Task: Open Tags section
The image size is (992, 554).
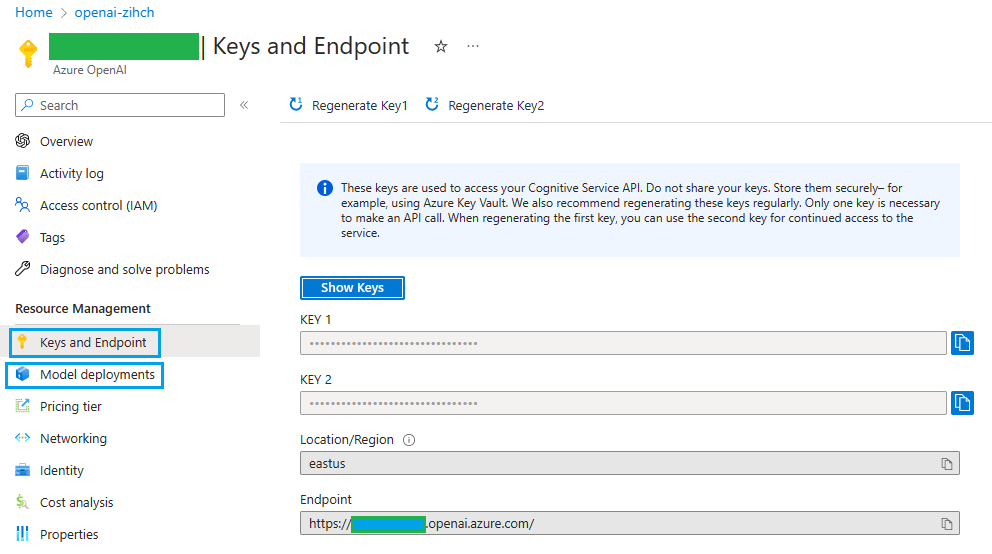Action: [x=53, y=238]
